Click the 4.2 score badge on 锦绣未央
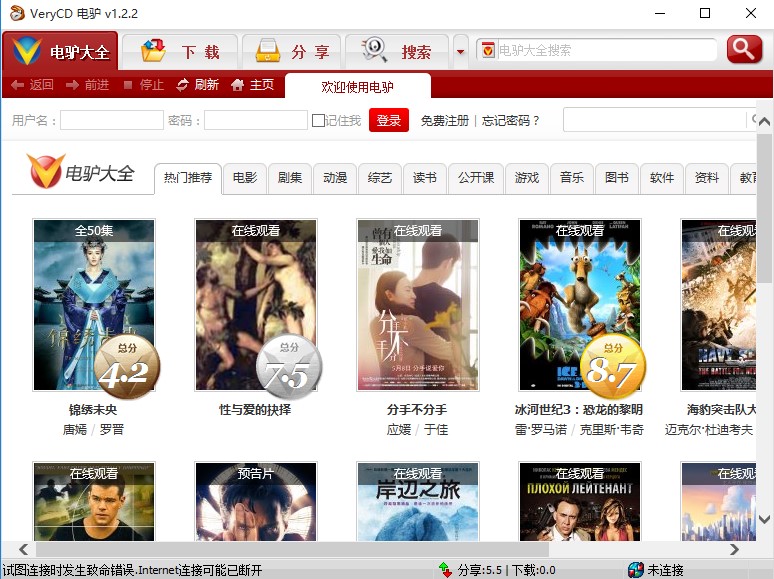 [127, 367]
